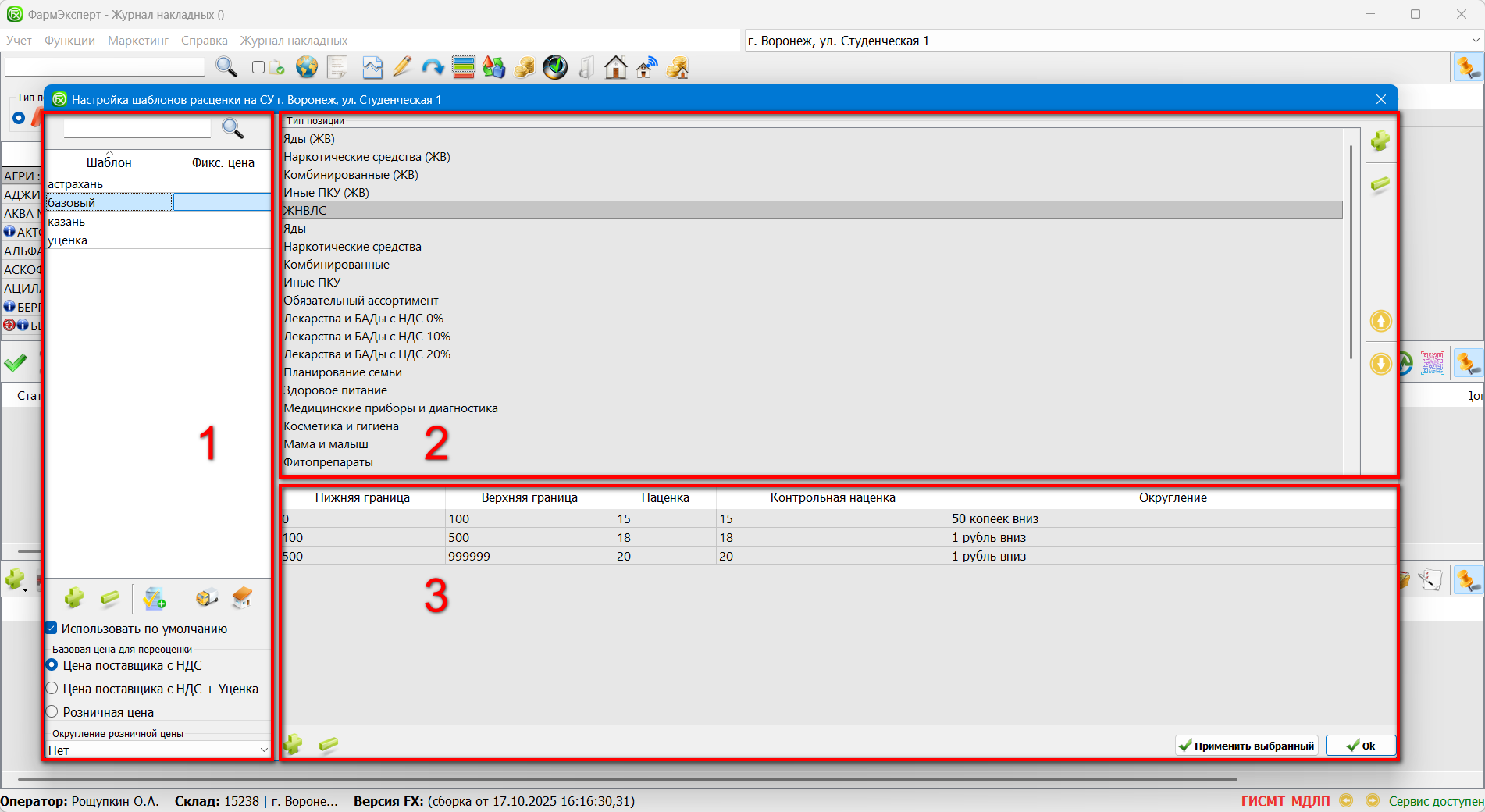Open the 'Функции' menu
Viewport: 1485px width, 812px height.
[x=69, y=41]
